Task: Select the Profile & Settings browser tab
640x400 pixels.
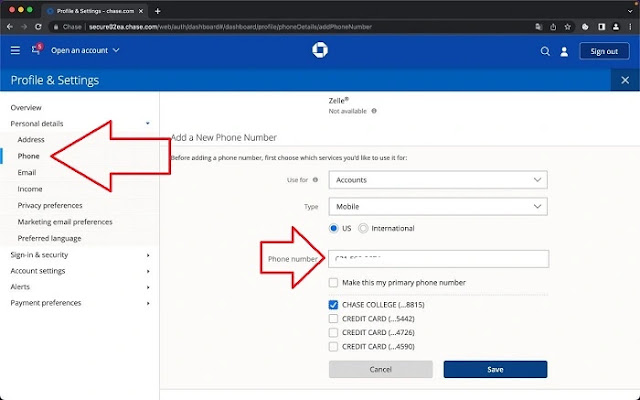Action: pos(96,11)
